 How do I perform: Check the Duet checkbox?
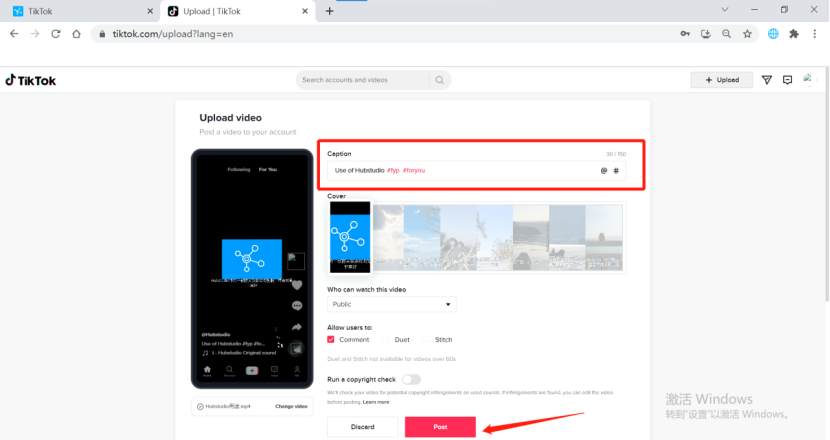386,339
